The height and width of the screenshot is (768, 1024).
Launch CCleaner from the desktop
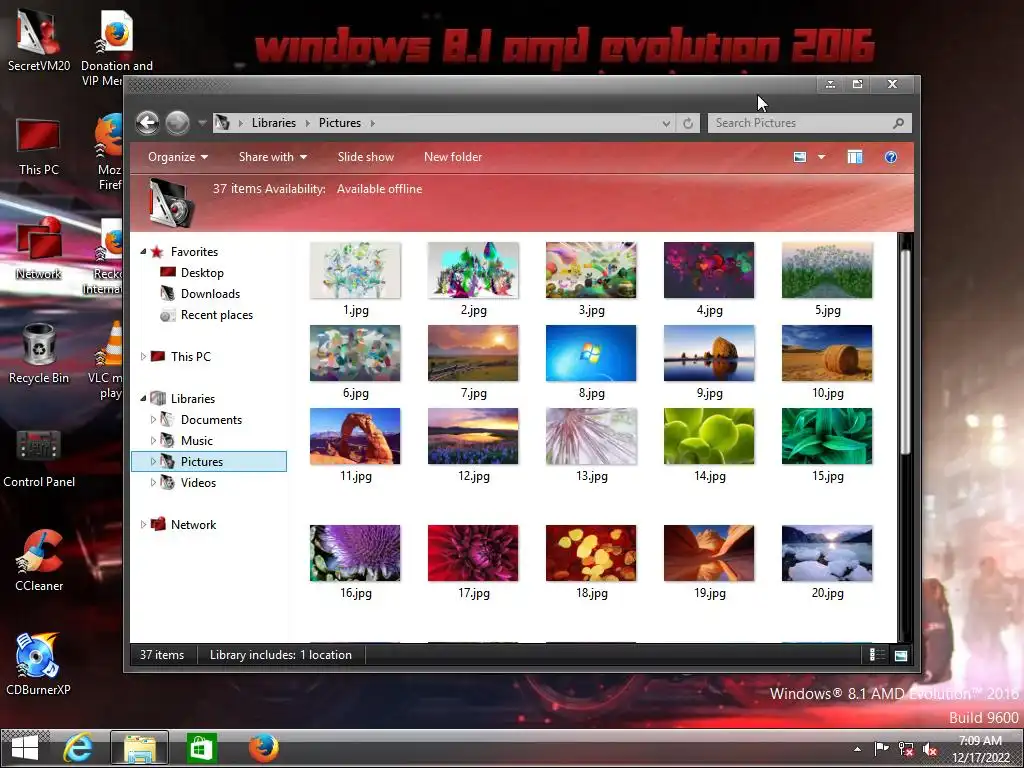coord(39,560)
